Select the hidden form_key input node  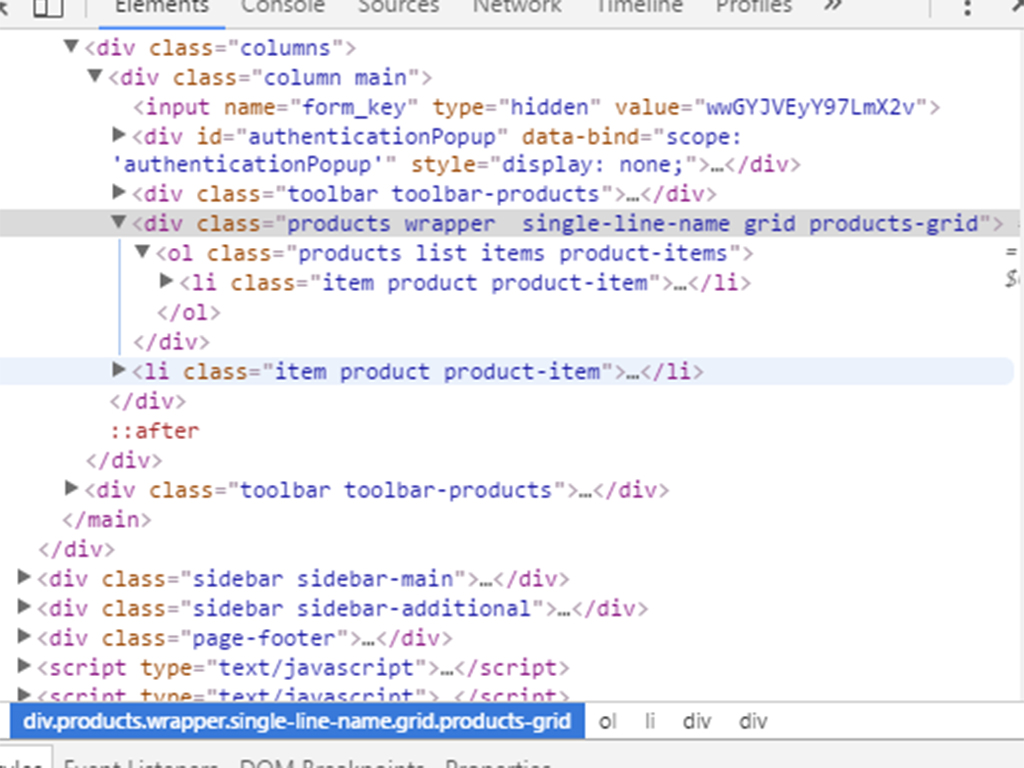(536, 107)
